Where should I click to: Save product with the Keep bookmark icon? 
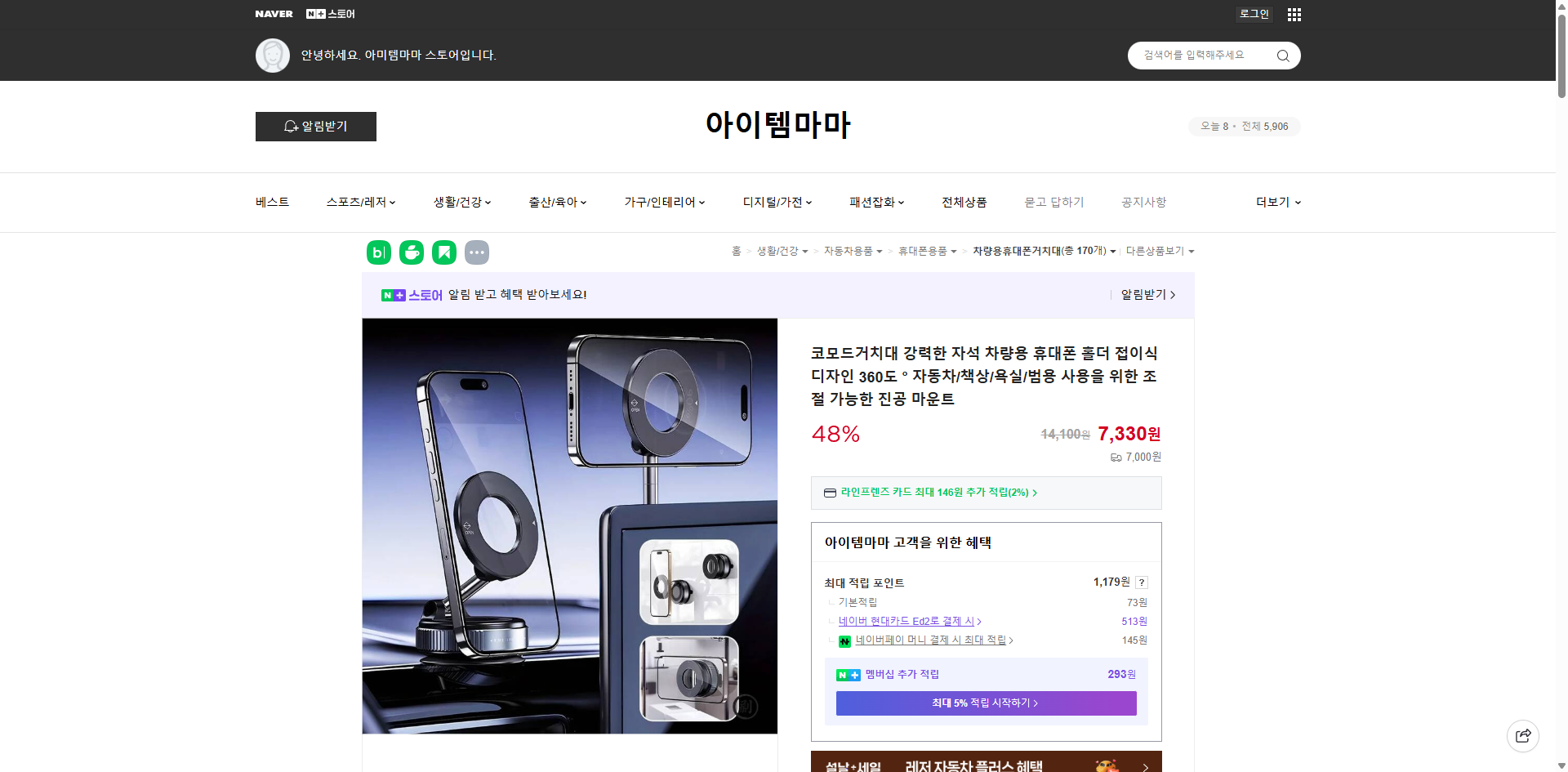[443, 252]
